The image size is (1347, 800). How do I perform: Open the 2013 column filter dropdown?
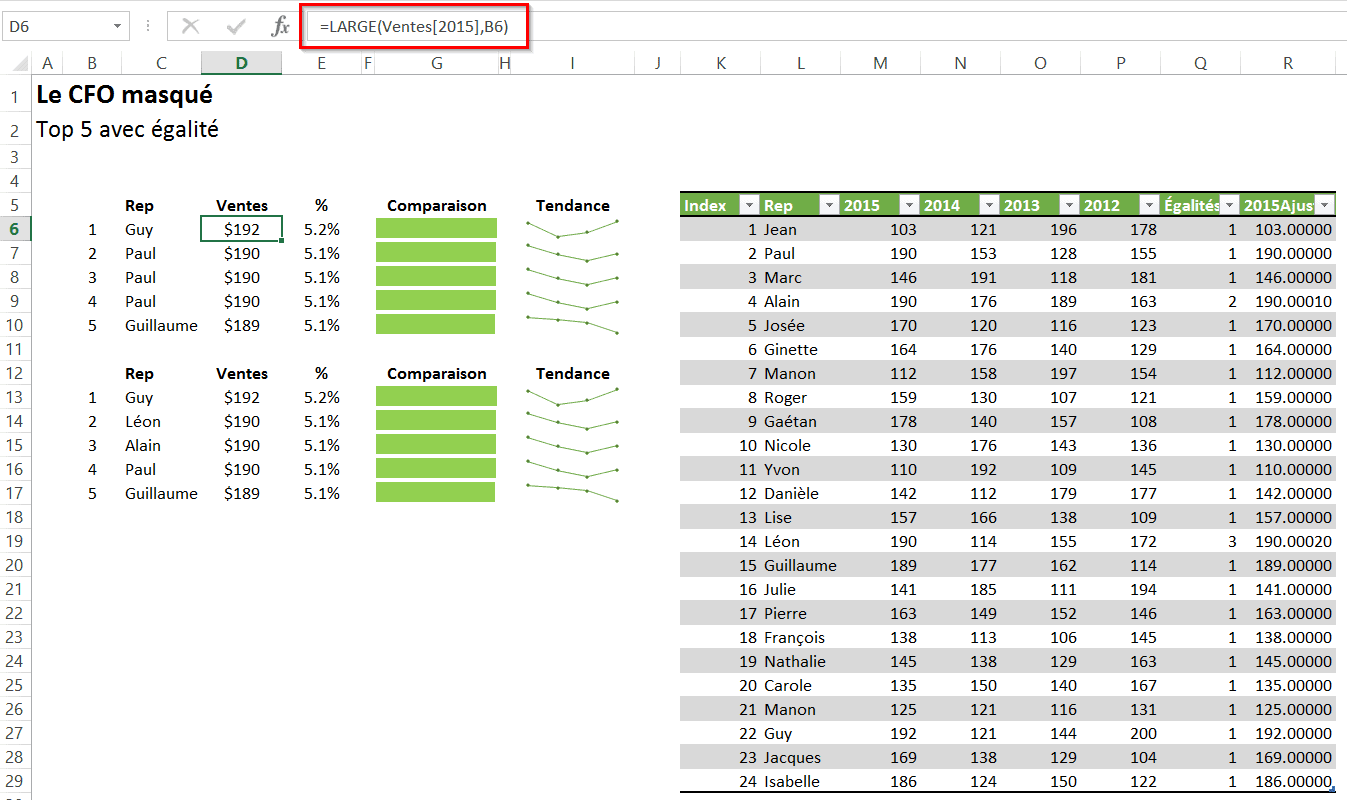click(x=1068, y=206)
